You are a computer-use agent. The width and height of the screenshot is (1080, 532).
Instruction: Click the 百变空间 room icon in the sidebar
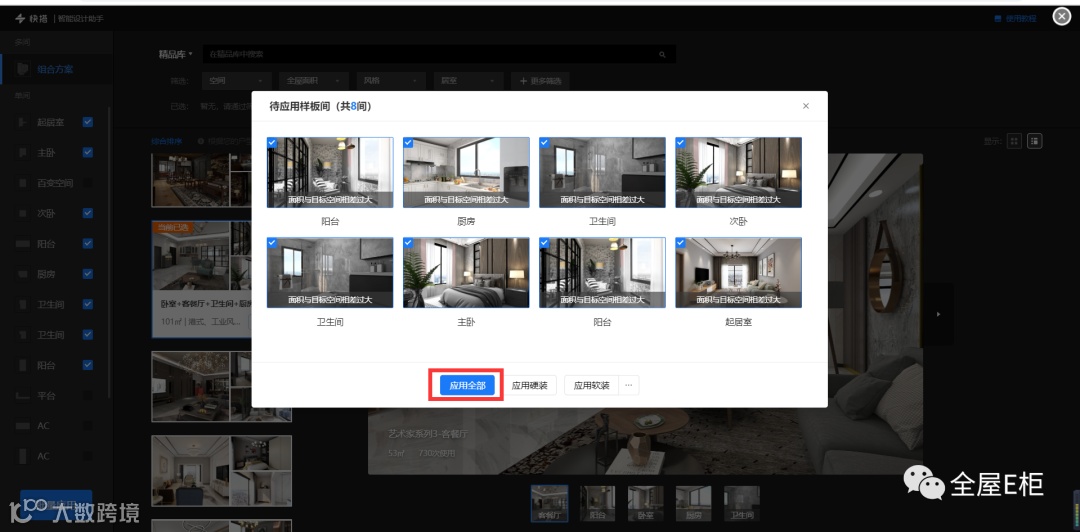coord(23,183)
